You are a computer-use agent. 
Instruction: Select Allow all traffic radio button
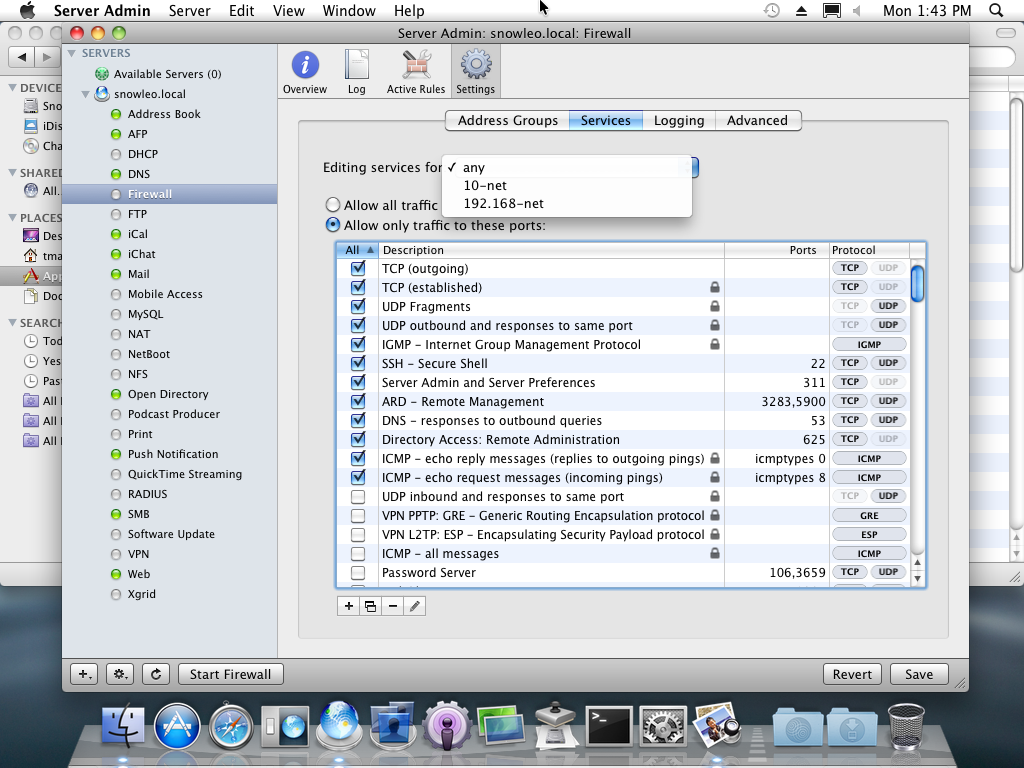coord(332,205)
